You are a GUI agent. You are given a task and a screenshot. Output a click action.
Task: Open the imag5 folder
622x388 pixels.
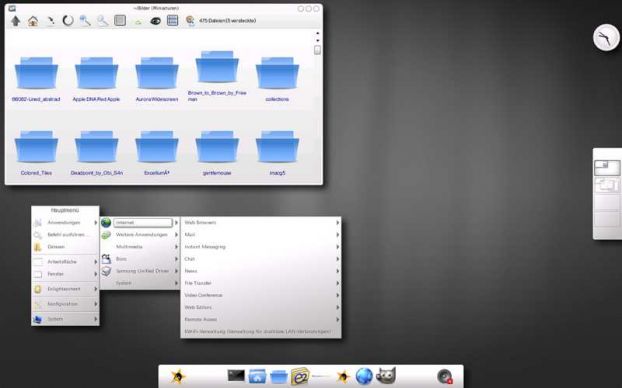[x=277, y=153]
